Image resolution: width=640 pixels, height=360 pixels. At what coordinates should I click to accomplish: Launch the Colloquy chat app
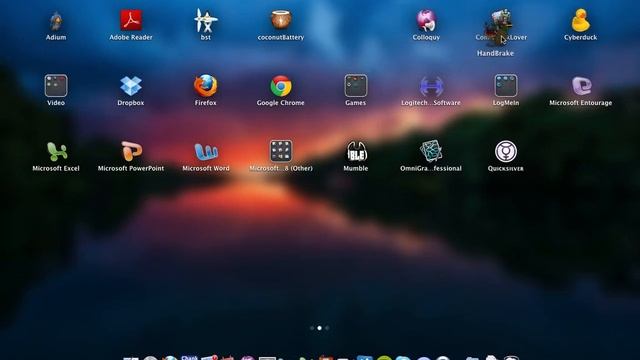click(426, 20)
